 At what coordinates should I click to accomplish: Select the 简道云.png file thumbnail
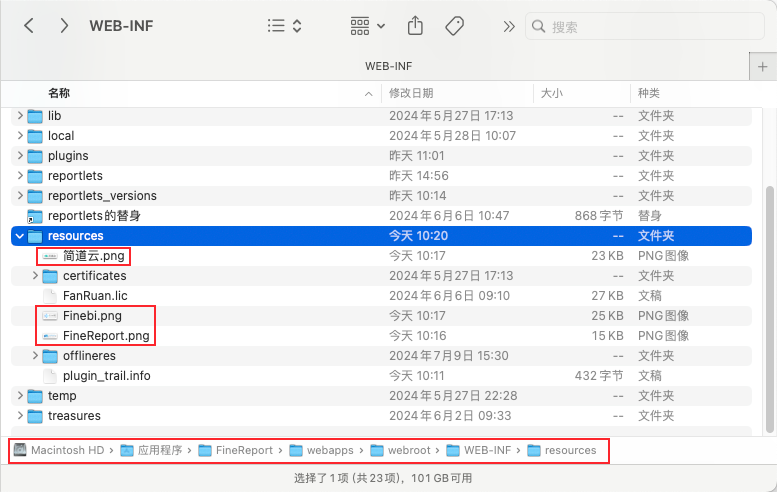pyautogui.click(x=50, y=256)
